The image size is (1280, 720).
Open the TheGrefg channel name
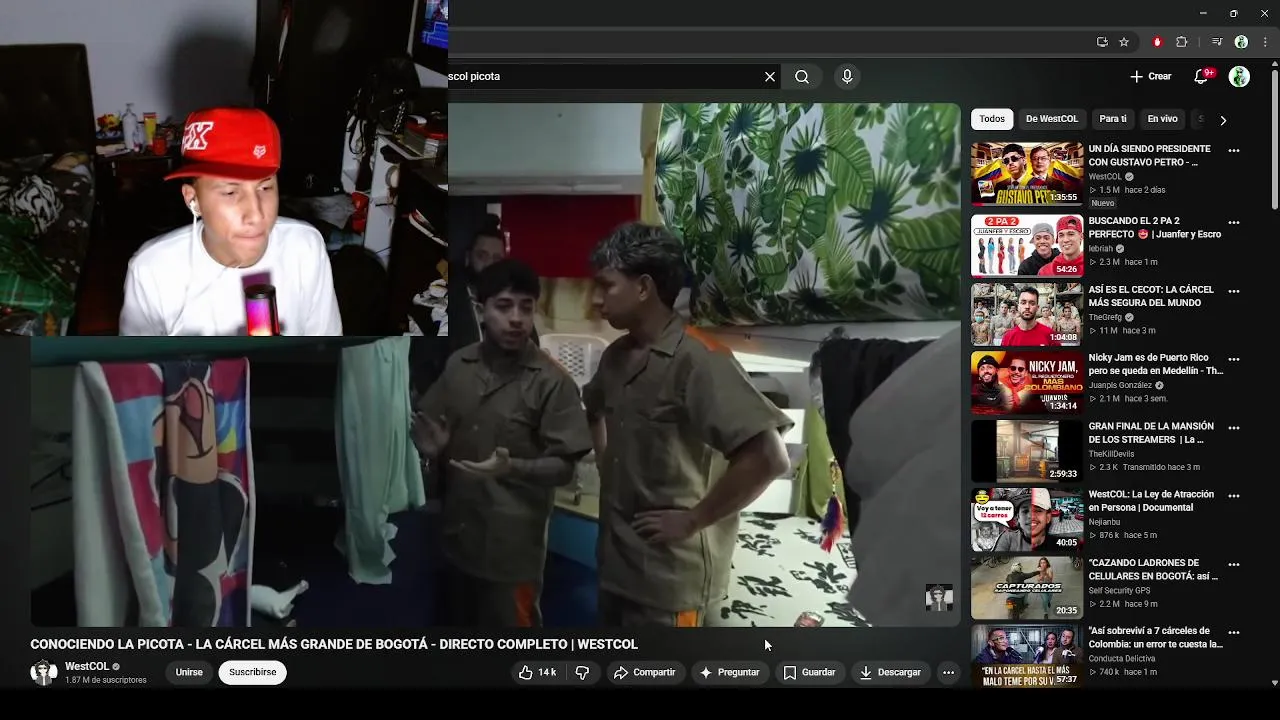pos(1105,317)
